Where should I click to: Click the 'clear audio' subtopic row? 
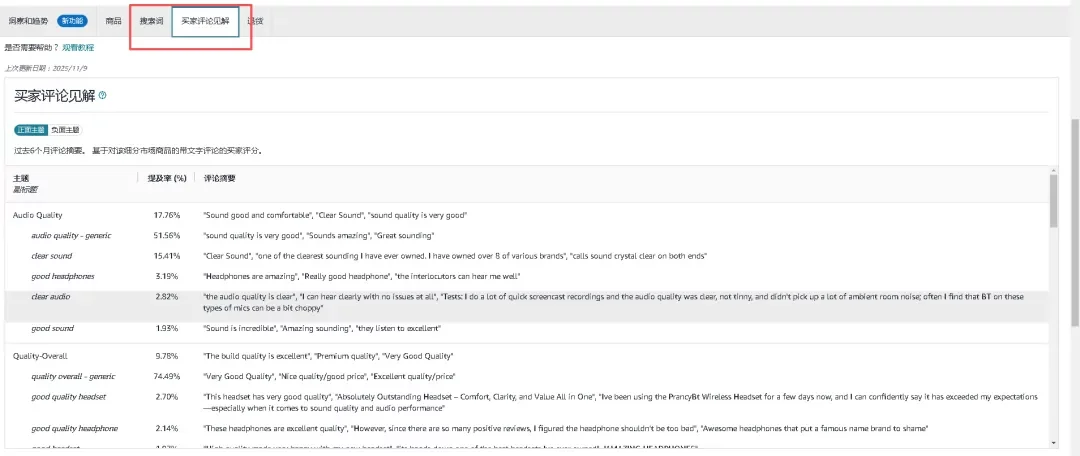[x=51, y=297]
